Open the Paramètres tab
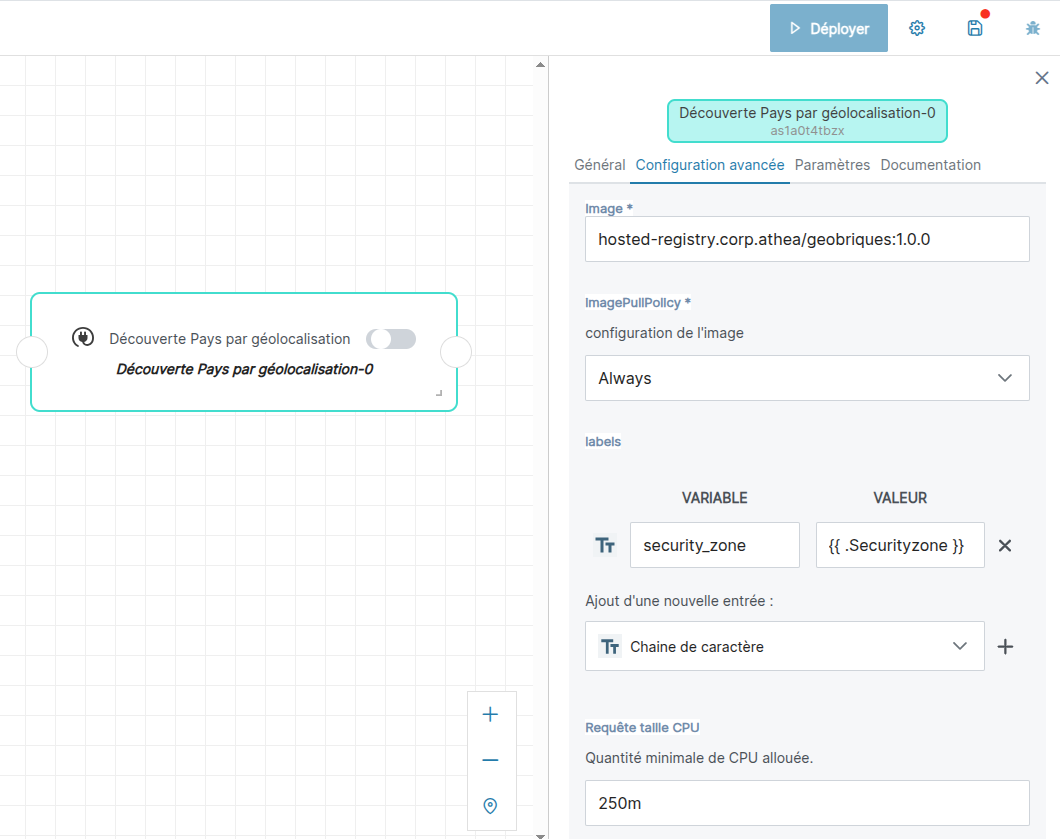This screenshot has height=839, width=1060. point(832,165)
